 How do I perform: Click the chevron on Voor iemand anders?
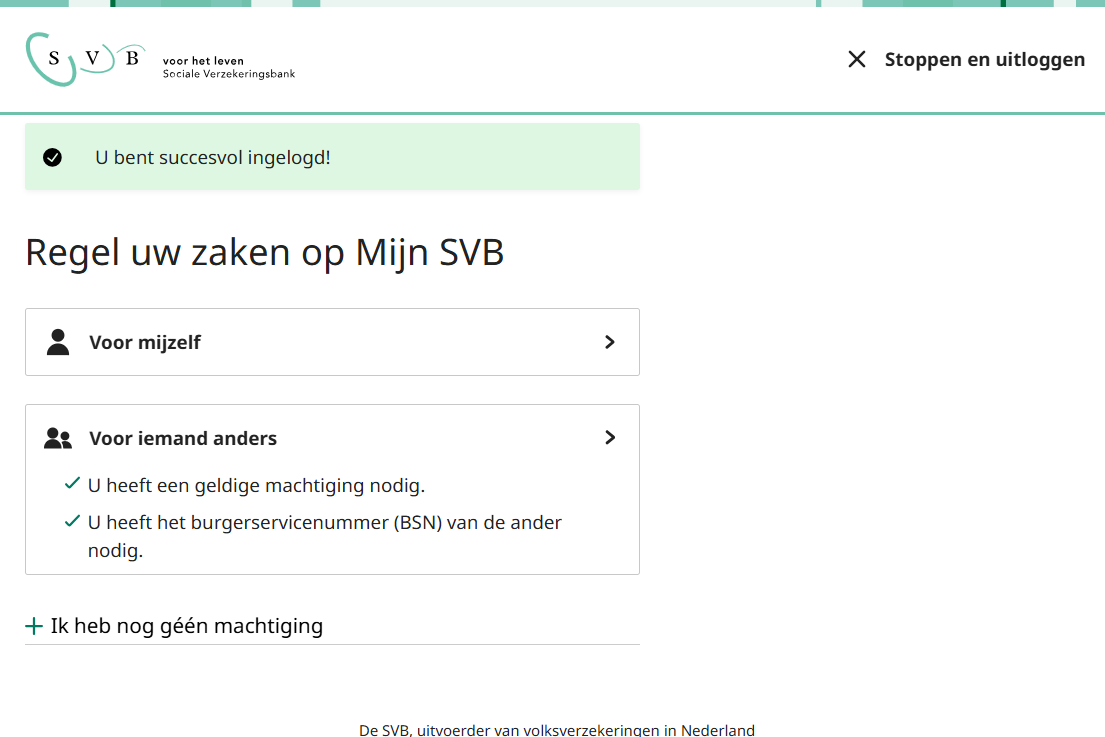click(610, 438)
